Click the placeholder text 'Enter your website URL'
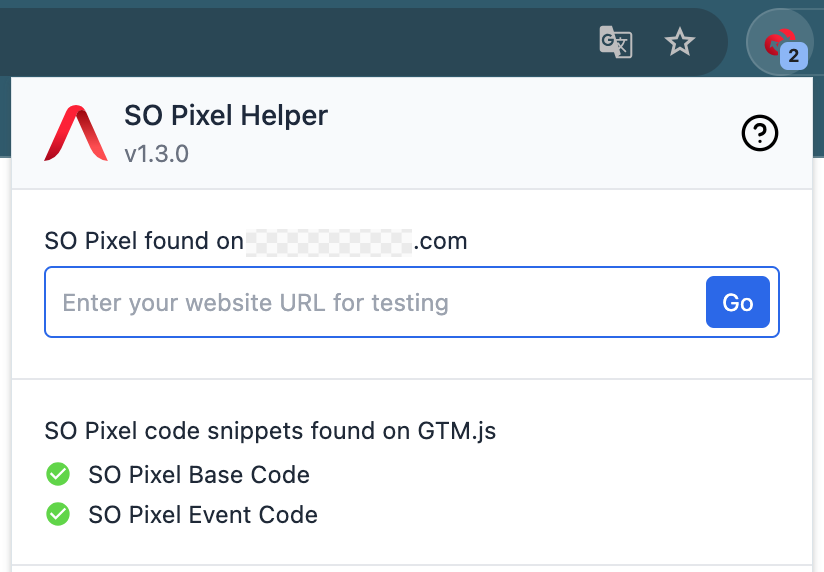Image resolution: width=824 pixels, height=572 pixels. click(x=255, y=303)
